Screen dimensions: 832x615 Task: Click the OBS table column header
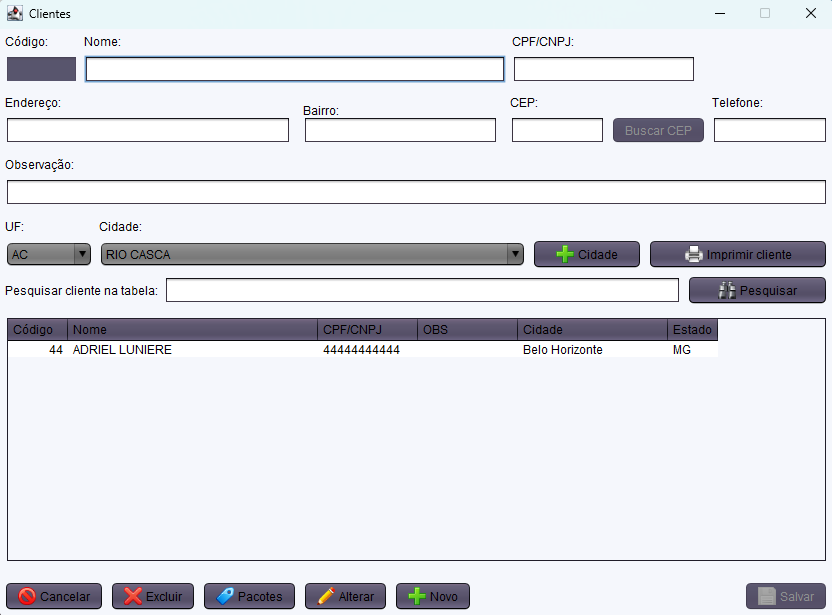coord(467,330)
